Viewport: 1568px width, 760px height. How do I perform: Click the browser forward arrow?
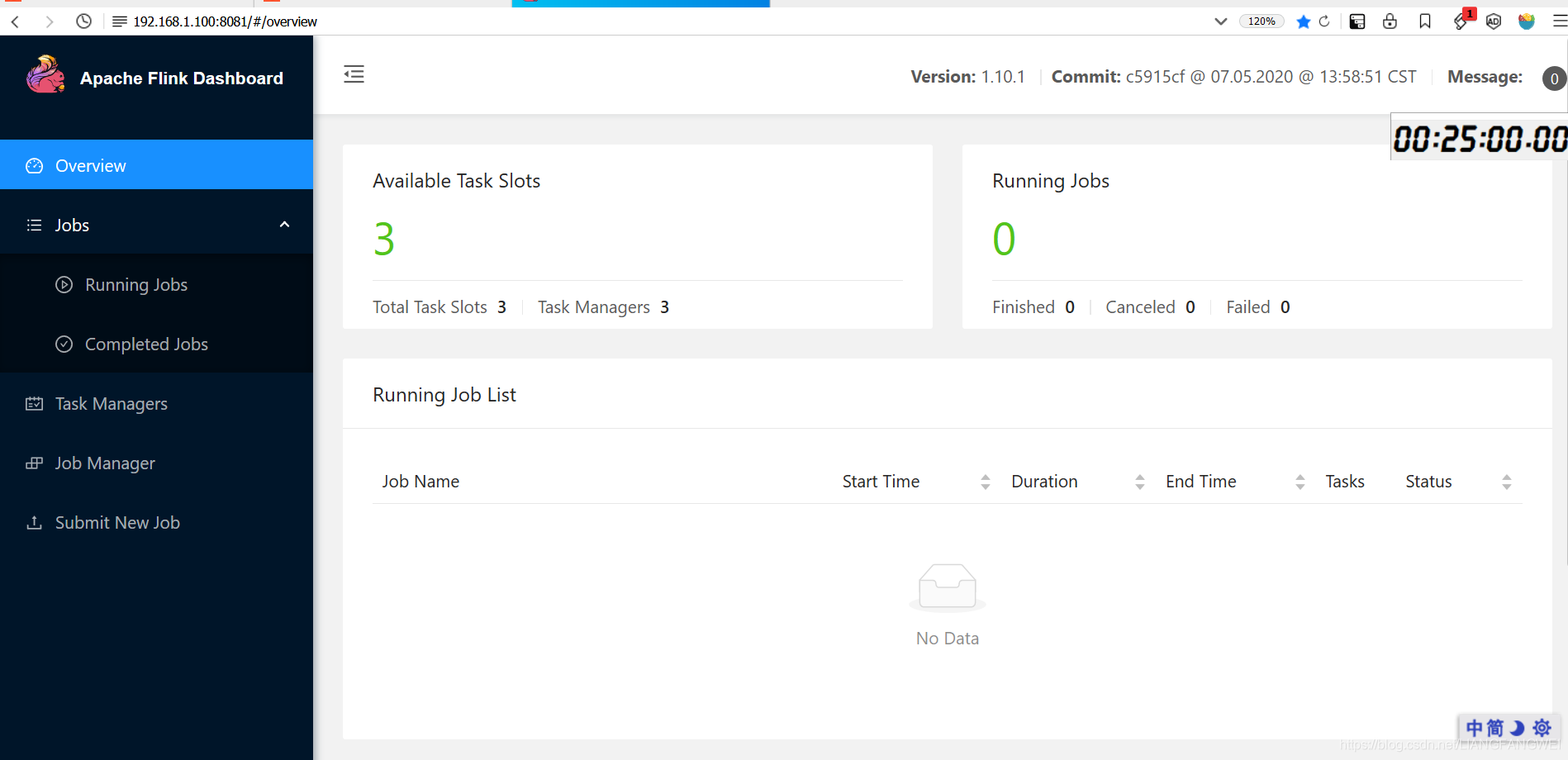coord(50,21)
